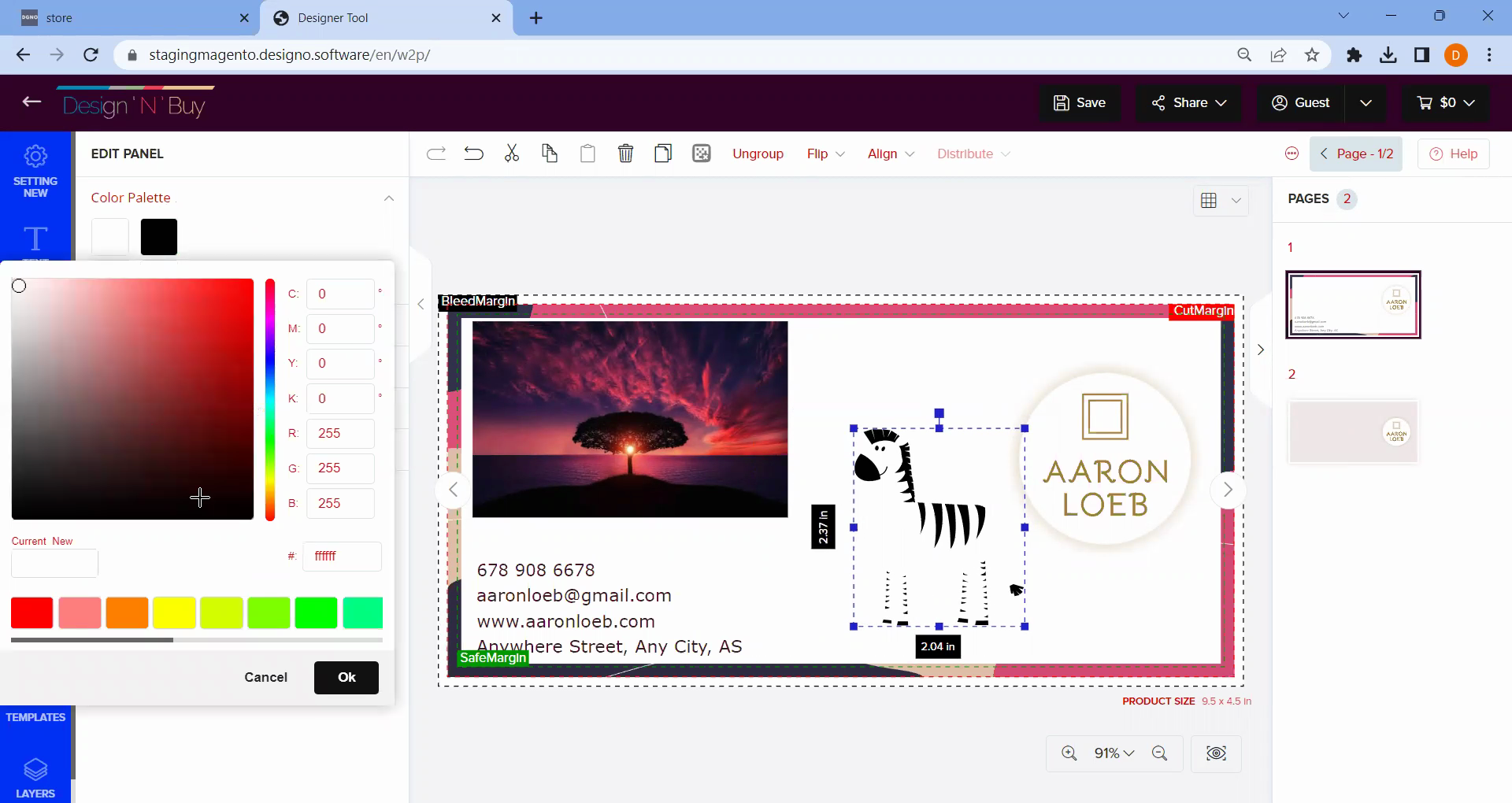
Task: Open the Setting New panel
Action: tap(35, 169)
